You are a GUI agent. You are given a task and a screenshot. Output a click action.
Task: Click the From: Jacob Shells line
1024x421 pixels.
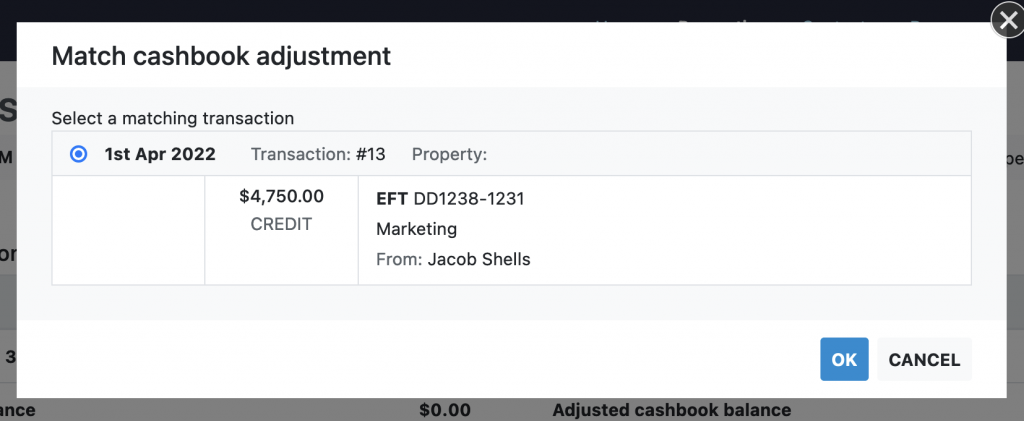(x=453, y=259)
